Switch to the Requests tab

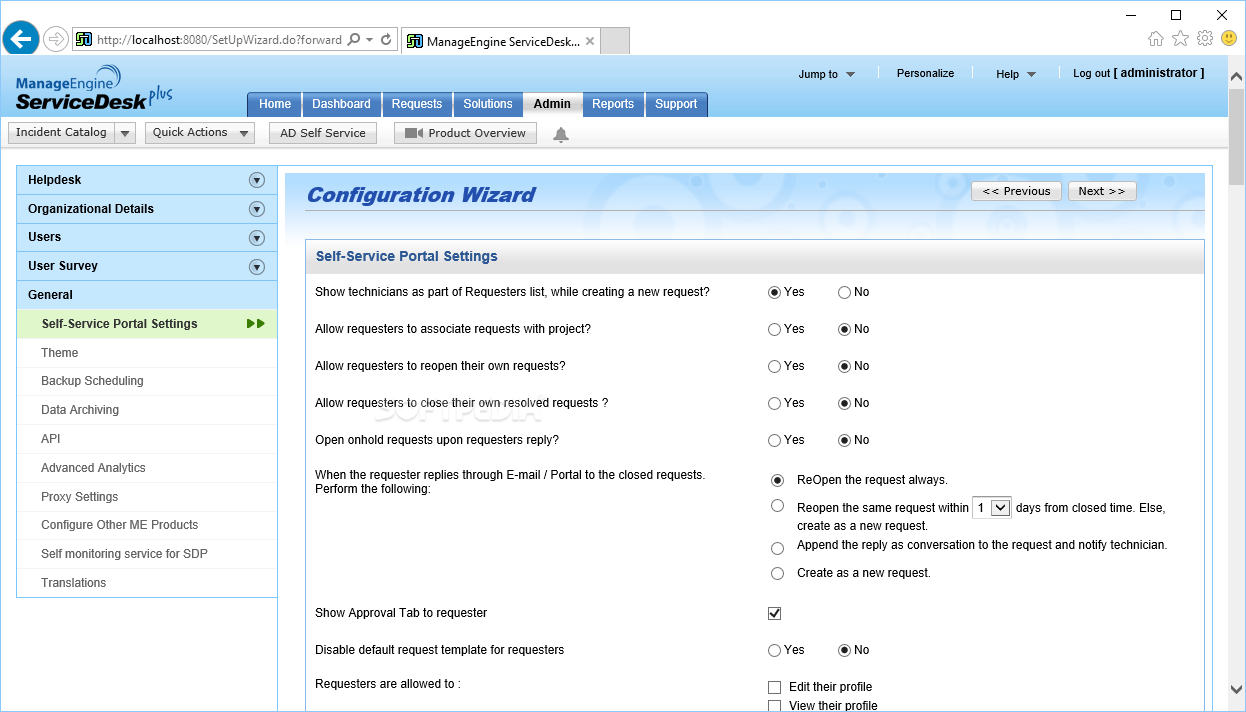417,104
